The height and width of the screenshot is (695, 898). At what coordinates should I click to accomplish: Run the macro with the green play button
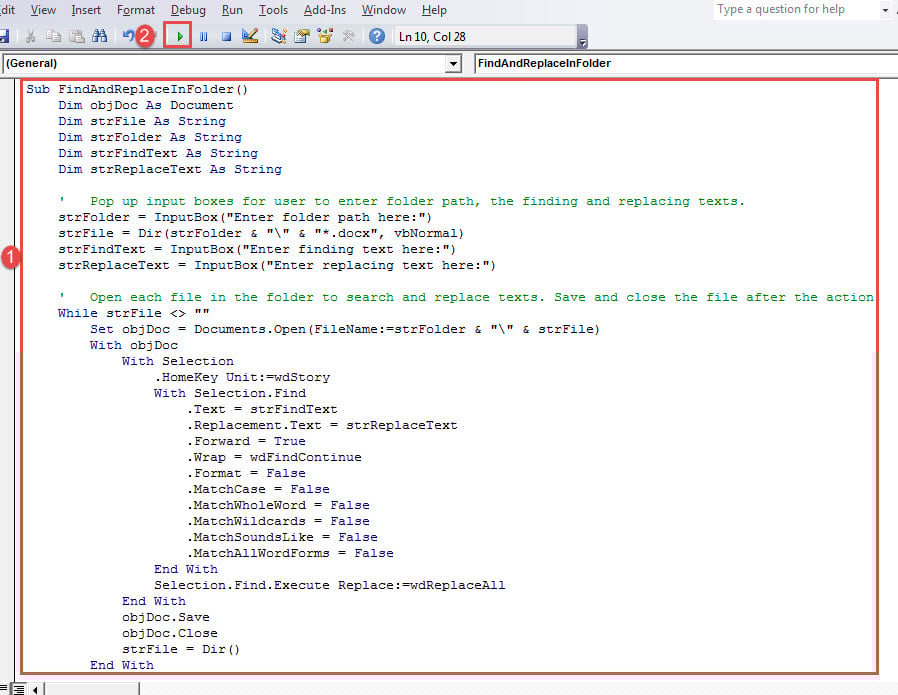click(x=179, y=37)
